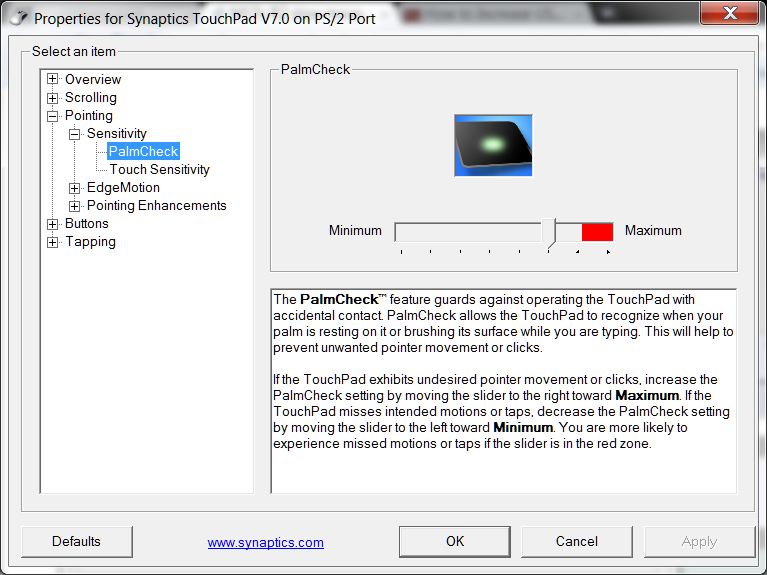
Task: Close the Synaptics properties window
Action: click(730, 13)
